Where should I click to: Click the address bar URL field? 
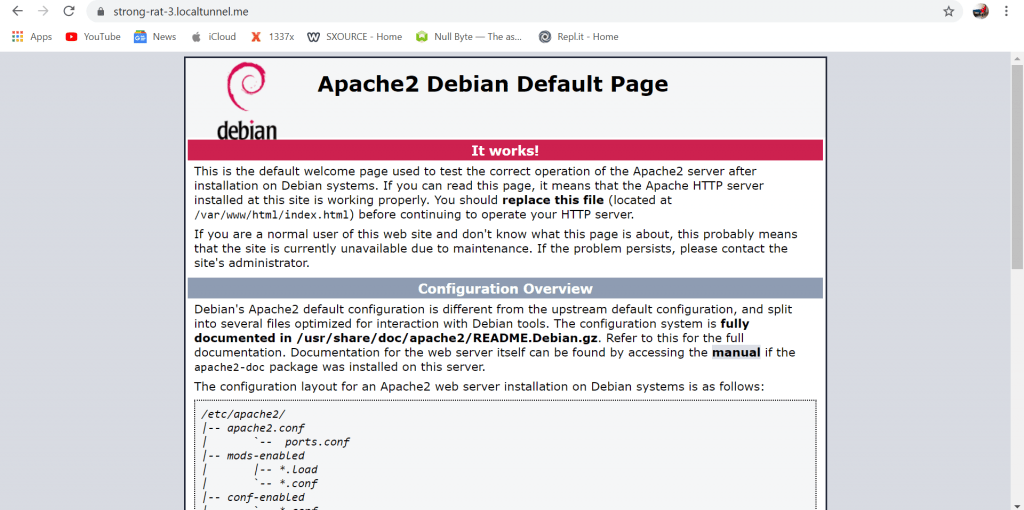click(500, 12)
